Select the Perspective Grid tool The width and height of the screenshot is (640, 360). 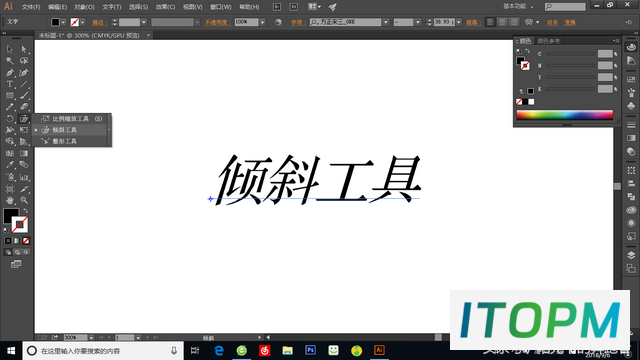tap(24, 142)
